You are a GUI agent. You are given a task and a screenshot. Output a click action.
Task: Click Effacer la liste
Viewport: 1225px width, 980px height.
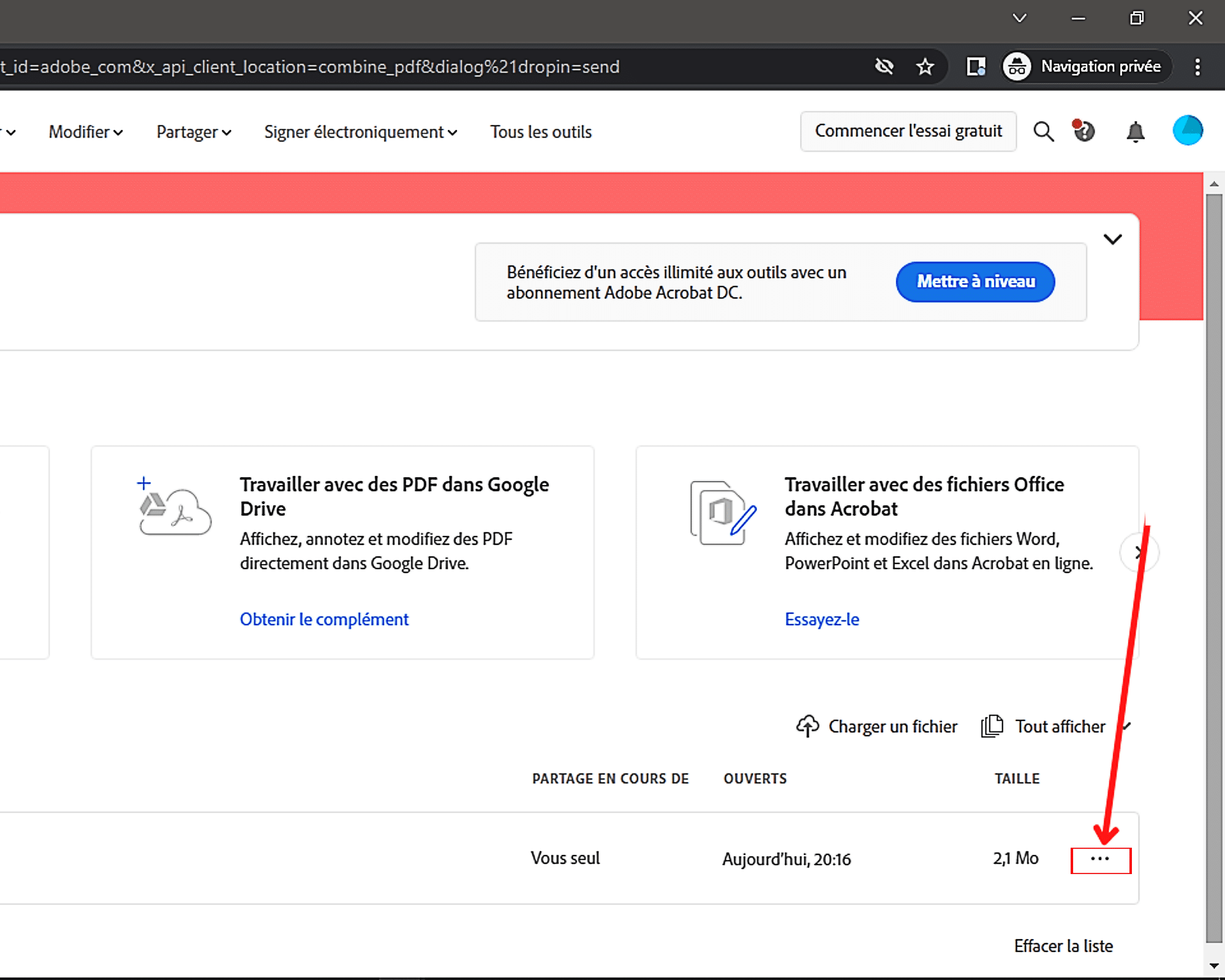[1063, 946]
